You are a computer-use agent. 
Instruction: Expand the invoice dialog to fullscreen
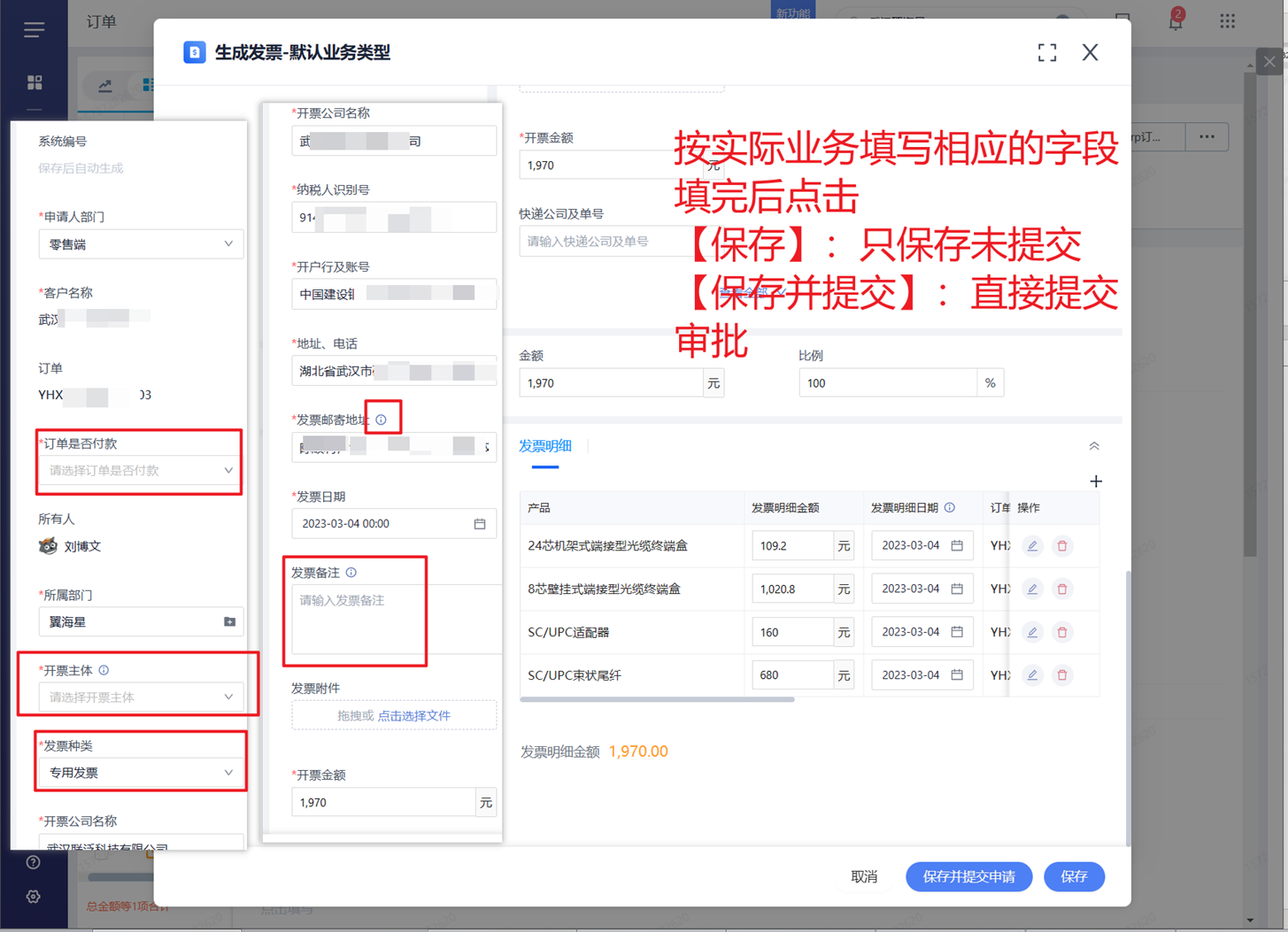(x=1047, y=52)
